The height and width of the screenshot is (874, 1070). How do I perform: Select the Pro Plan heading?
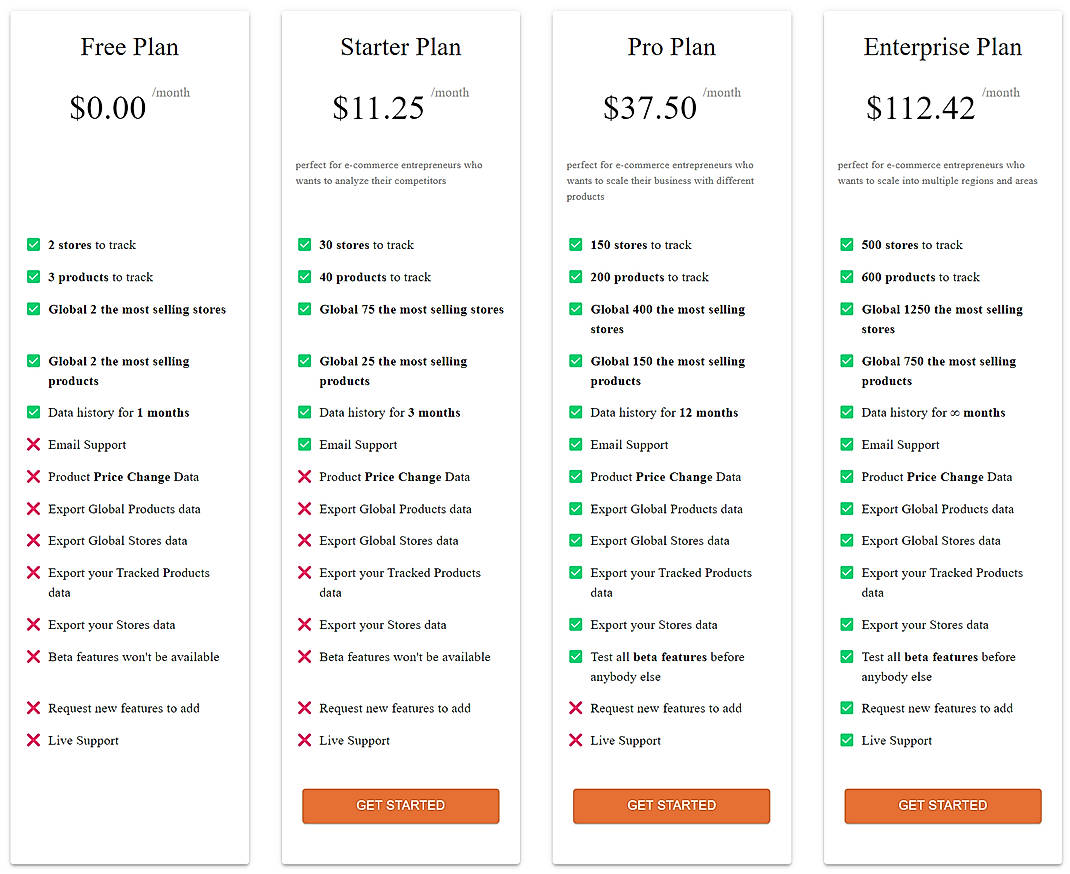(x=671, y=46)
